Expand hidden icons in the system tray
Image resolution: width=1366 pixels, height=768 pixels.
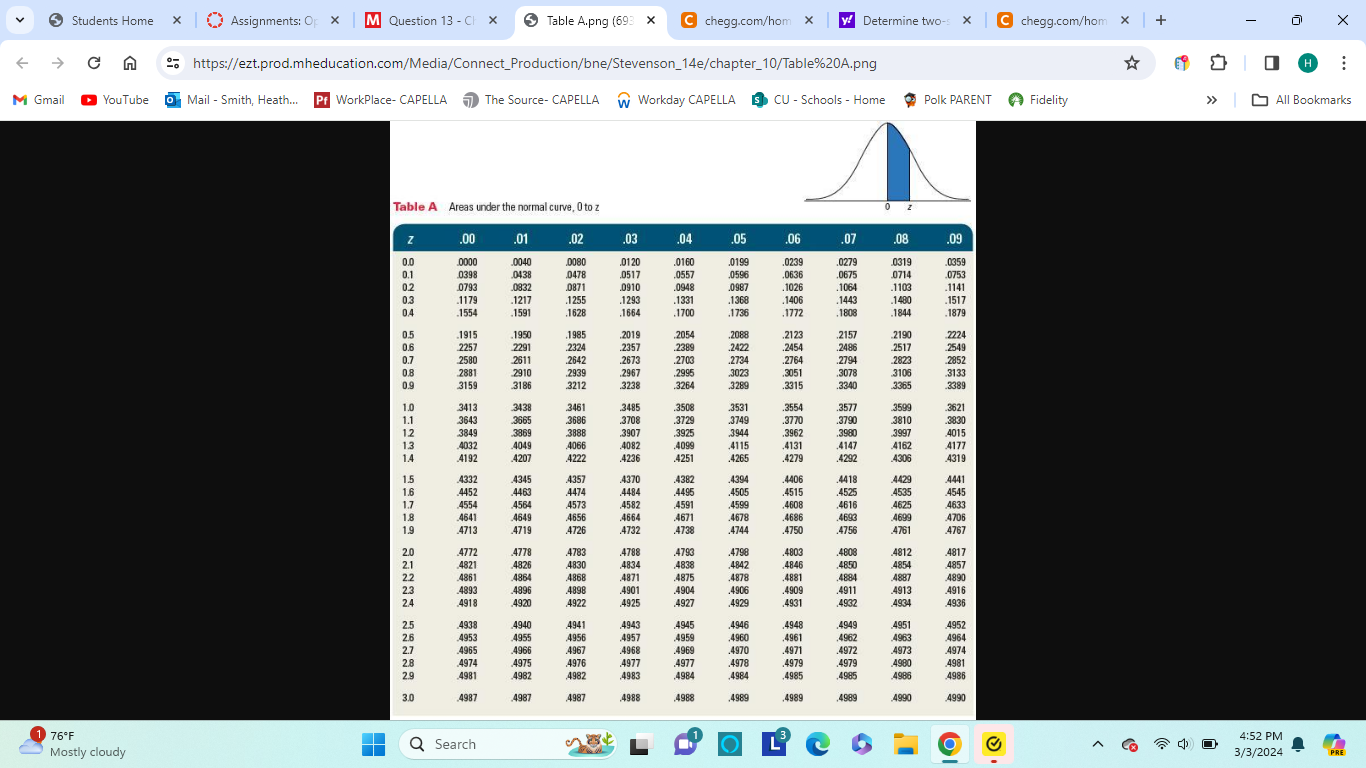pos(1097,744)
